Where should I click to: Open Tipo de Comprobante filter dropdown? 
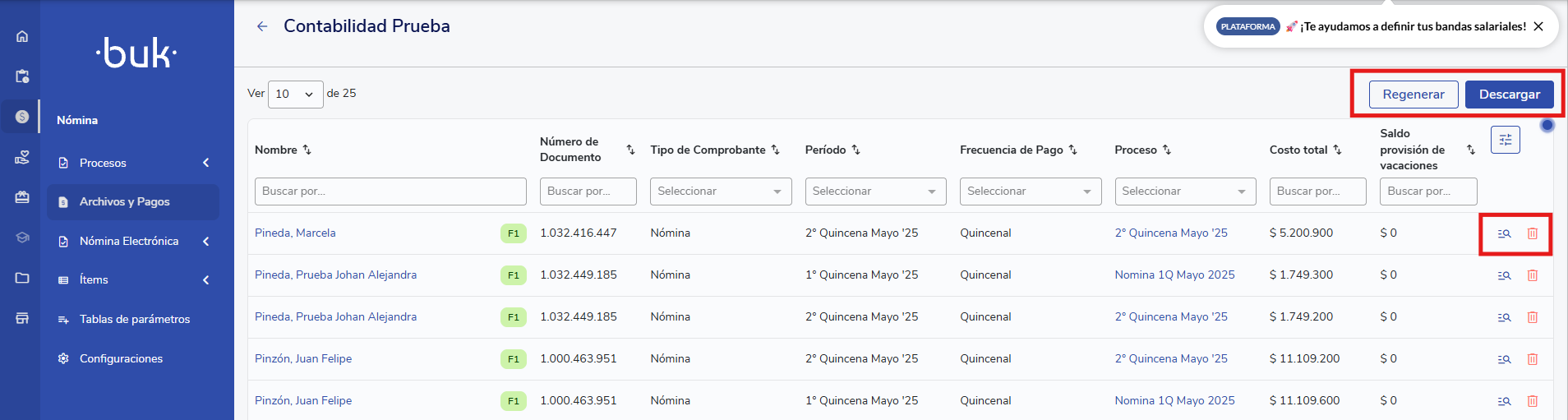pyautogui.click(x=720, y=192)
